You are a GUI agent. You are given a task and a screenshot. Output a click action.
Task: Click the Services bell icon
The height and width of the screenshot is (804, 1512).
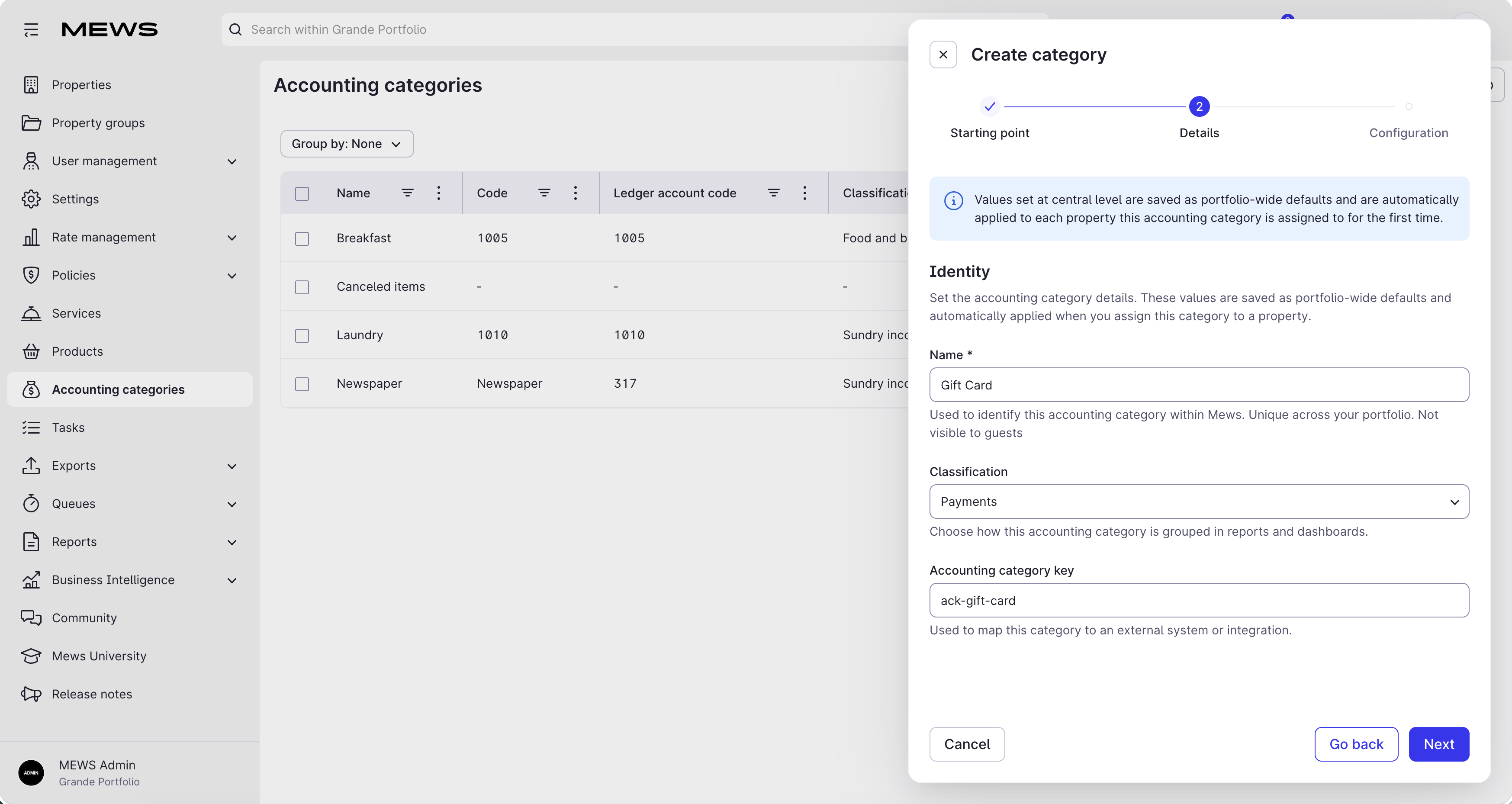31,313
